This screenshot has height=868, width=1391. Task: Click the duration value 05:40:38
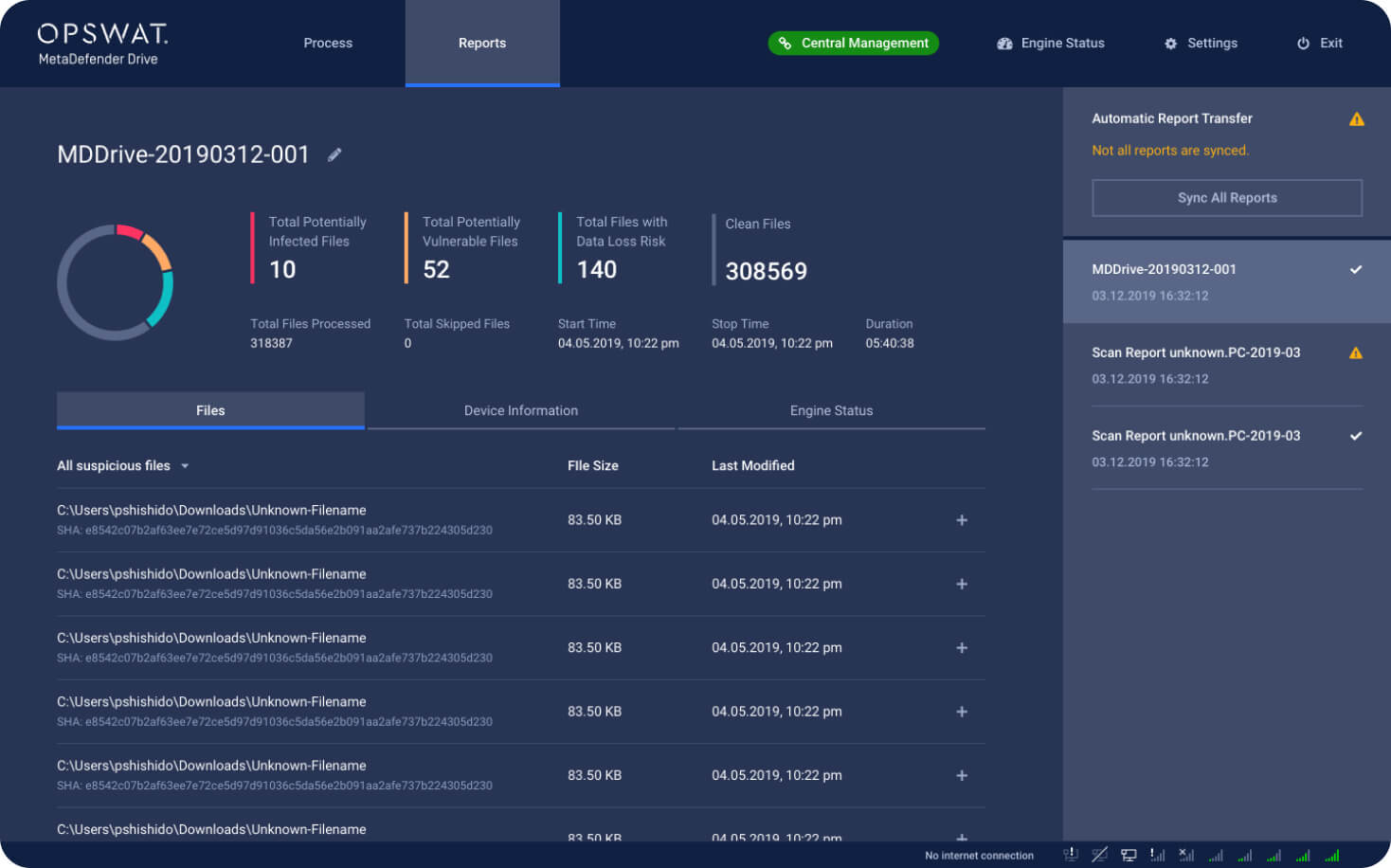pos(890,343)
